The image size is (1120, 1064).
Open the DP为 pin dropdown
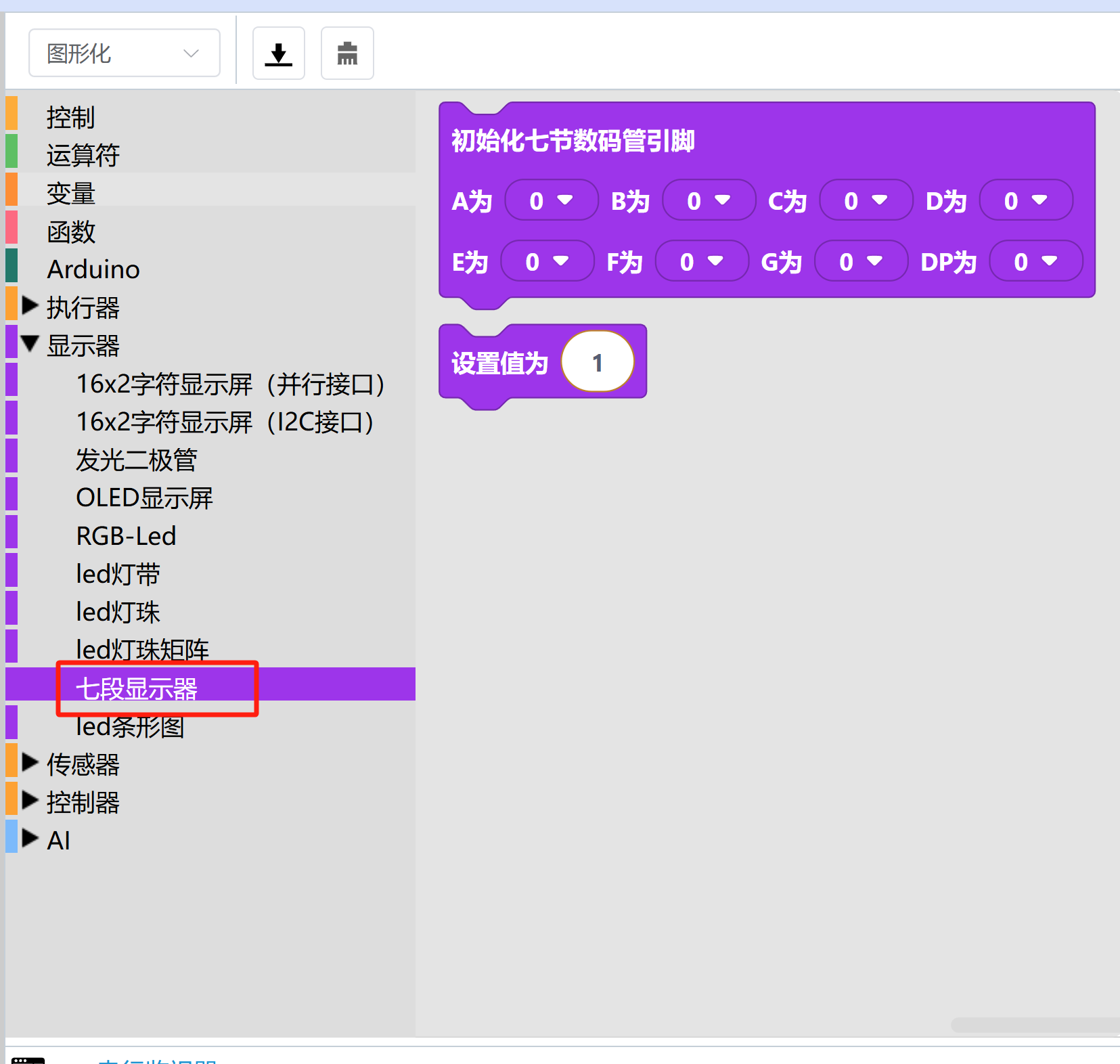(x=1035, y=261)
